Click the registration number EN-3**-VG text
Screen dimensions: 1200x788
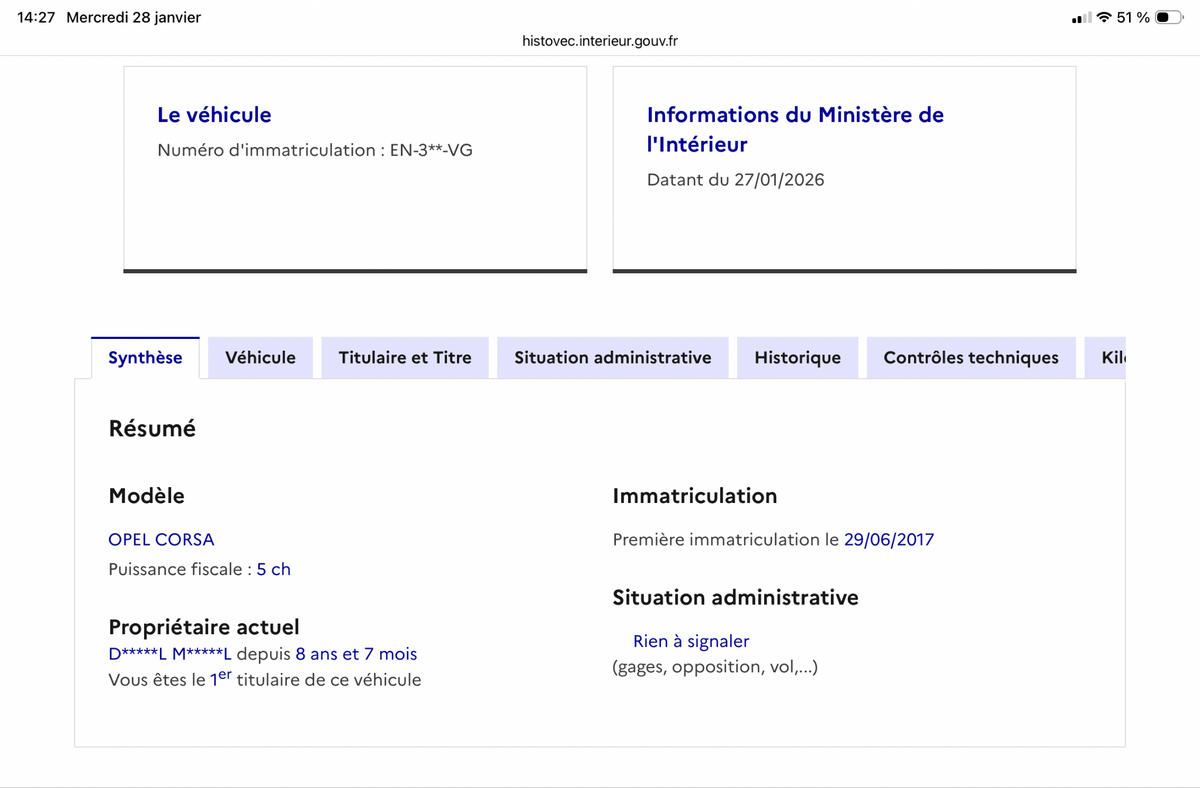point(314,149)
